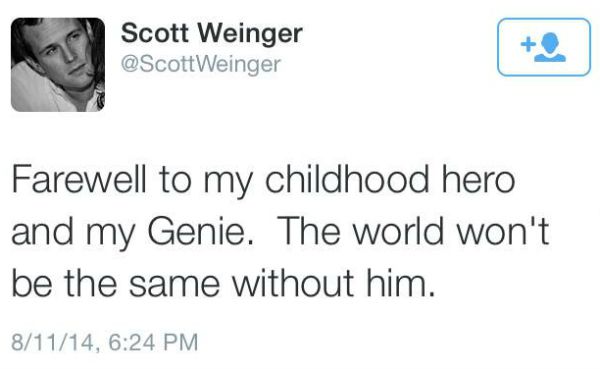Click the word "won't" in the tweet

(503, 231)
